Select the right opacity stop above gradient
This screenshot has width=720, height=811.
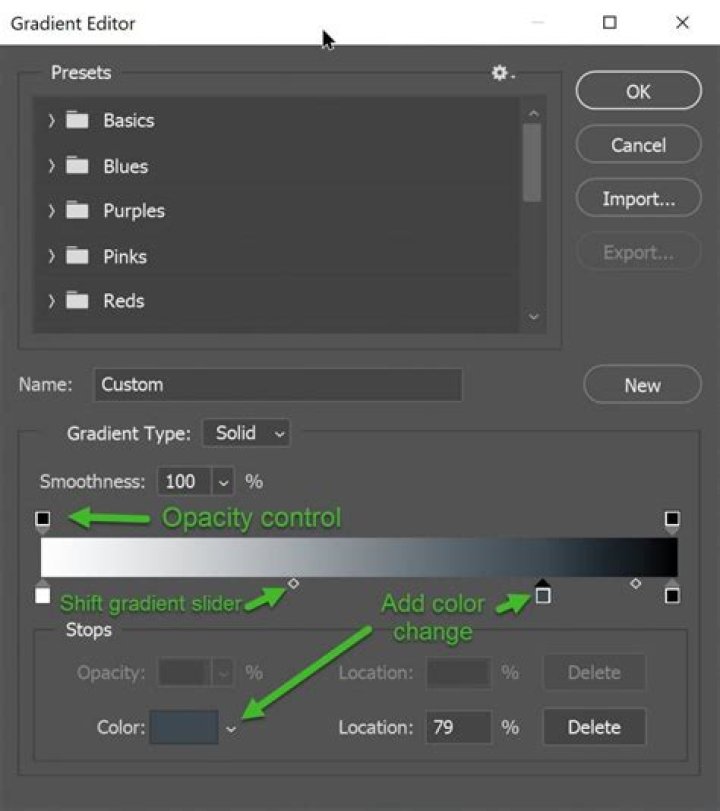pyautogui.click(x=672, y=519)
